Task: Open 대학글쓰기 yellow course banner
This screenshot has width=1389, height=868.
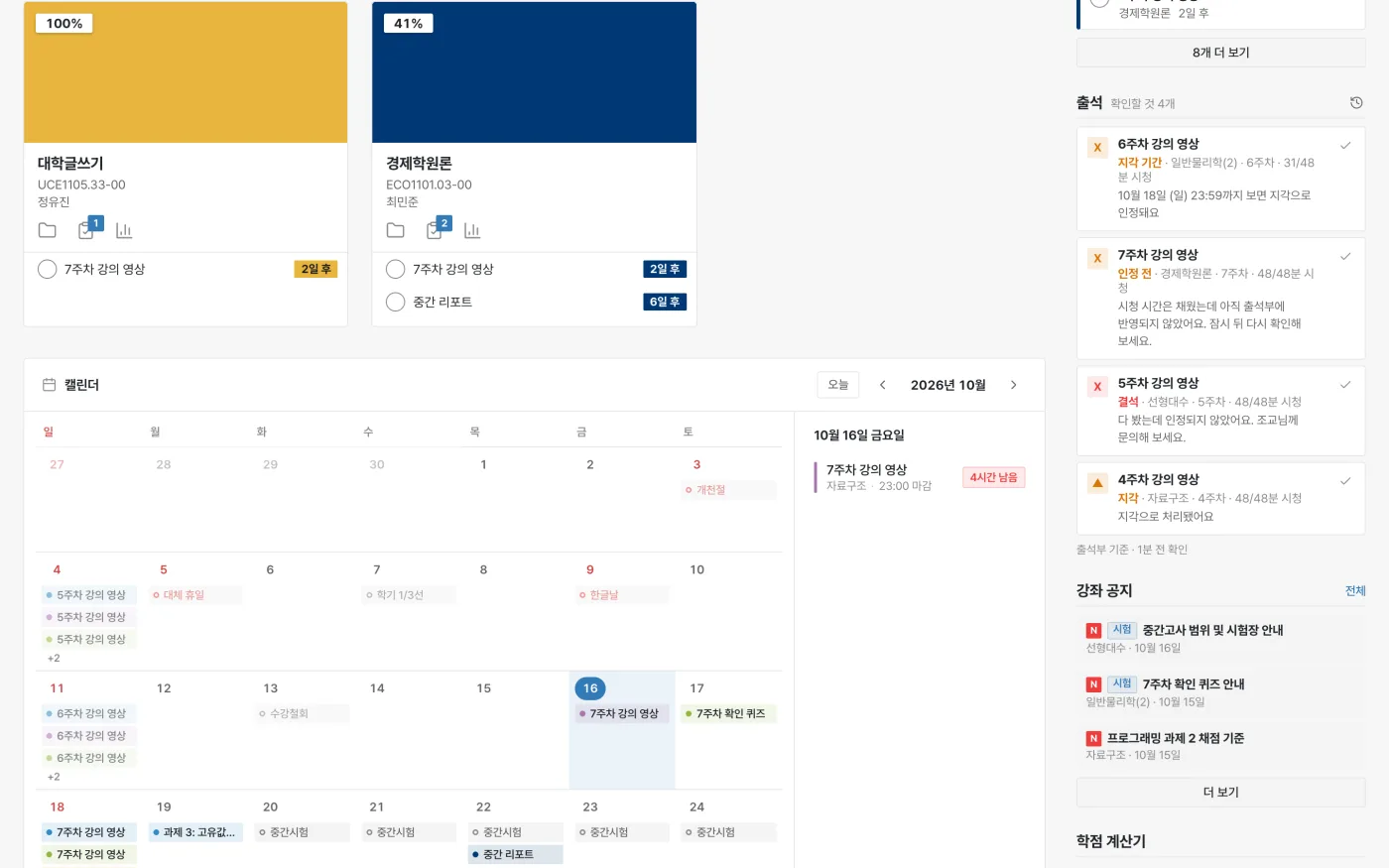Action: pos(186,72)
